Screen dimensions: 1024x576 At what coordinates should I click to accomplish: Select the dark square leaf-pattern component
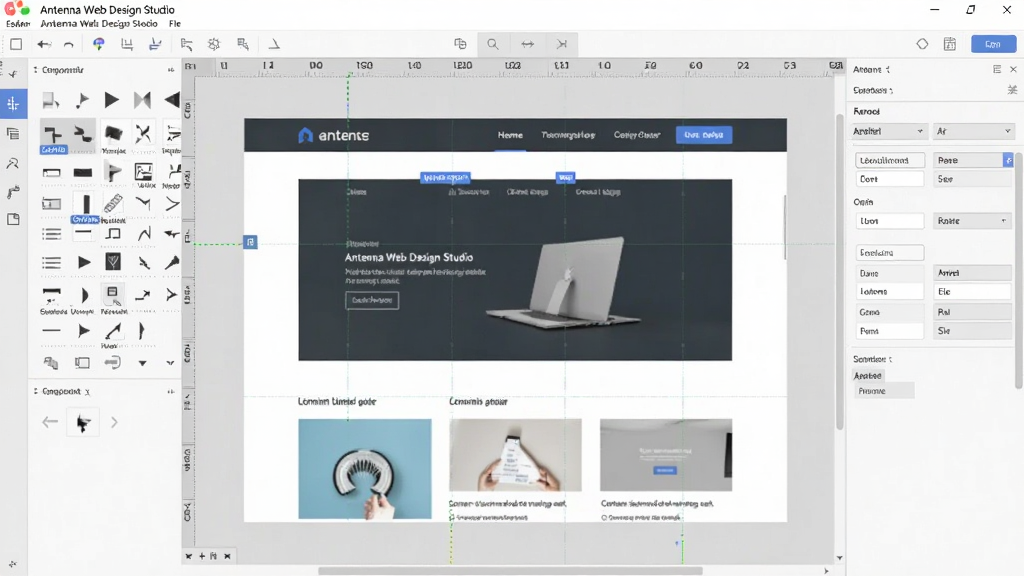[x=113, y=262]
